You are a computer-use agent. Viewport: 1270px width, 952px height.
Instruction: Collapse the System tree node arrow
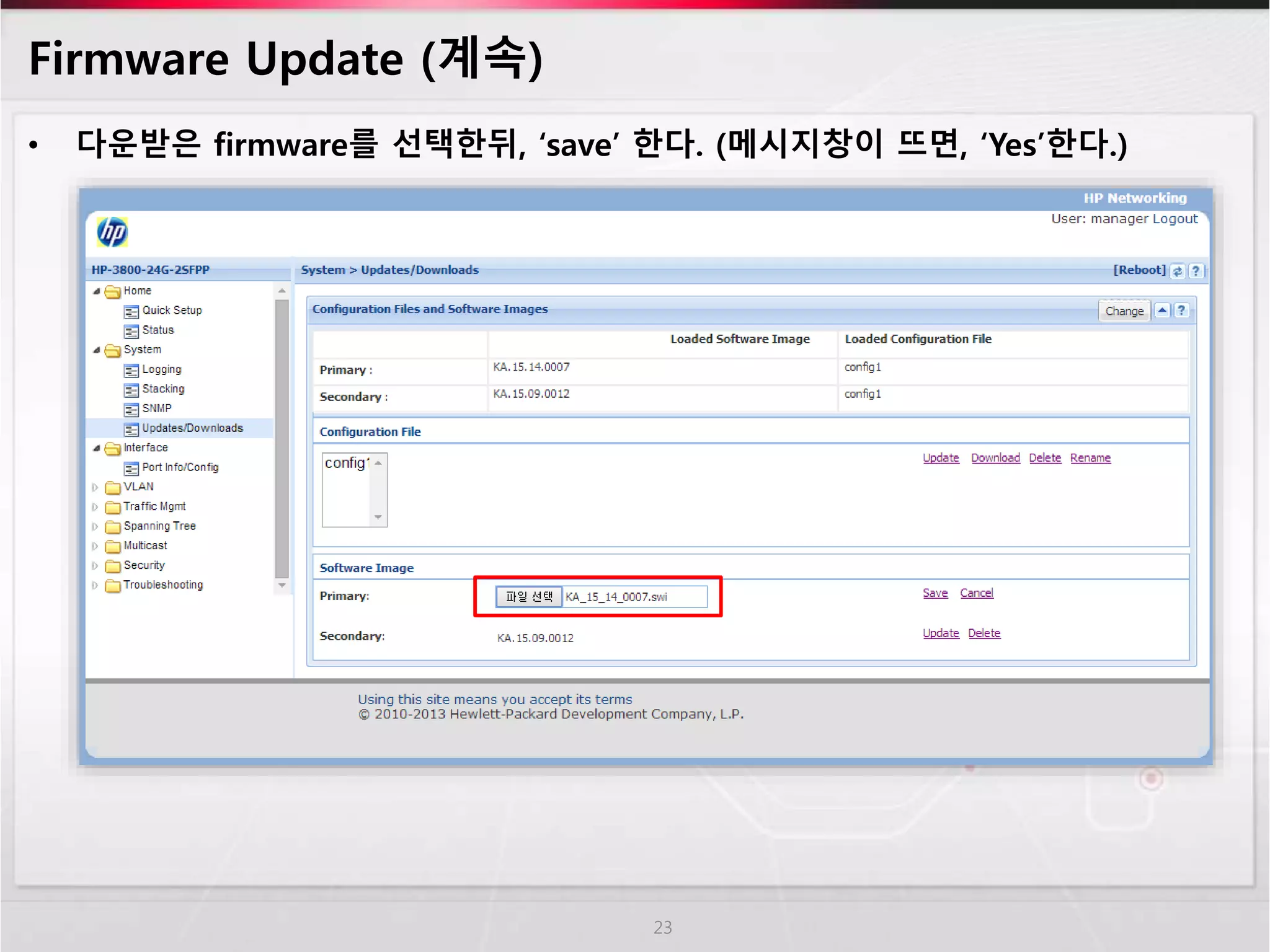click(96, 351)
